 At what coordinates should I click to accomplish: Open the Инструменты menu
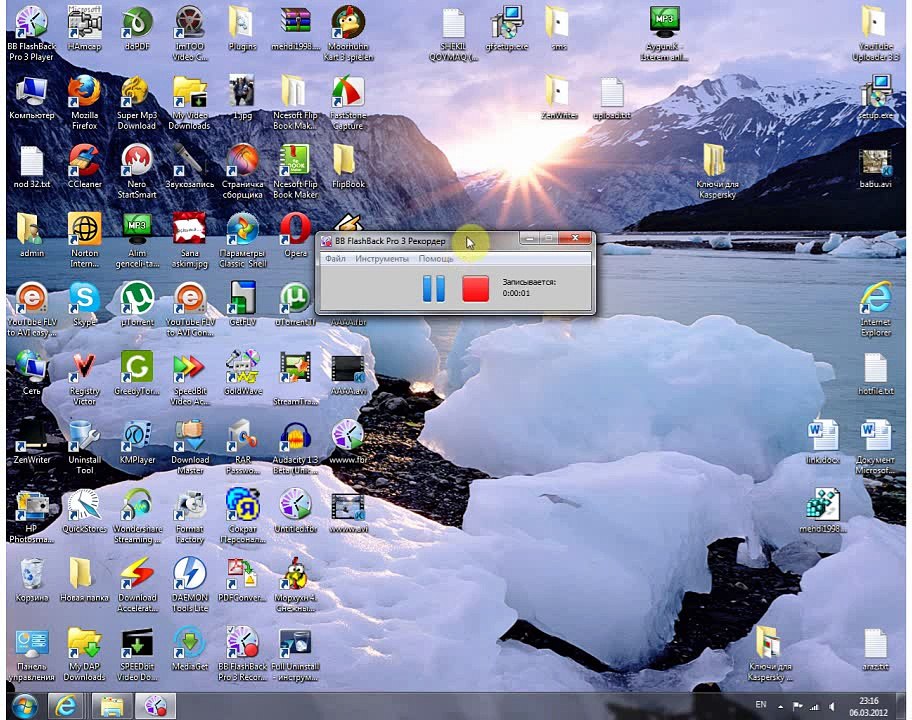point(382,259)
